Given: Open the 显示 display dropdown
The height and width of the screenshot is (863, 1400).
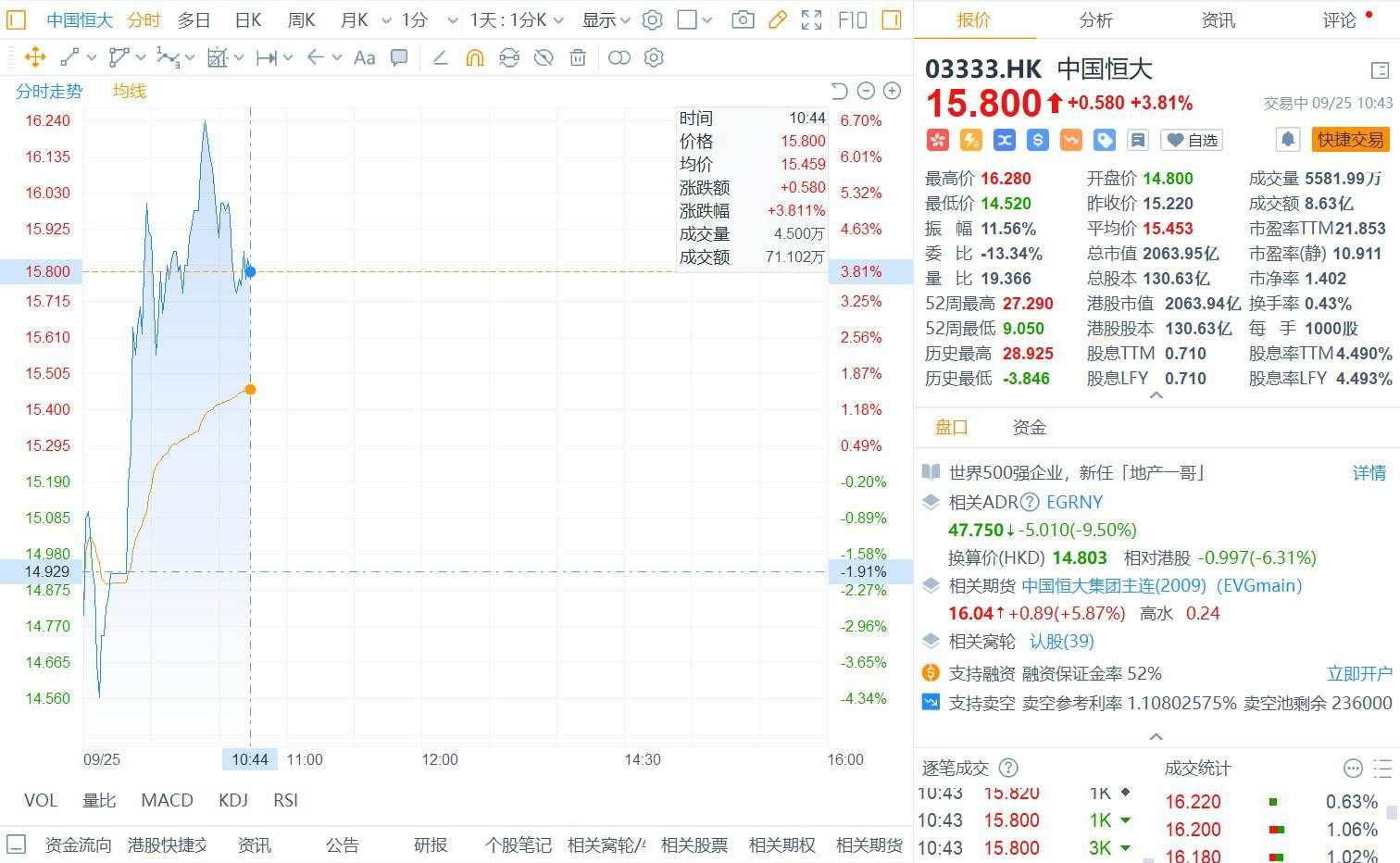Looking at the screenshot, I should (606, 19).
